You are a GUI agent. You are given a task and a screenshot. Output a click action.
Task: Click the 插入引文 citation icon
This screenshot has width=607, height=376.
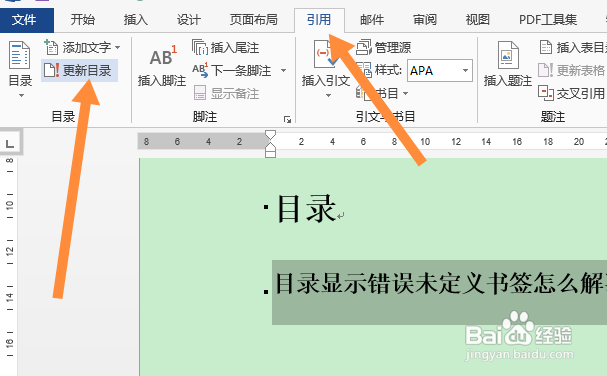pos(326,54)
